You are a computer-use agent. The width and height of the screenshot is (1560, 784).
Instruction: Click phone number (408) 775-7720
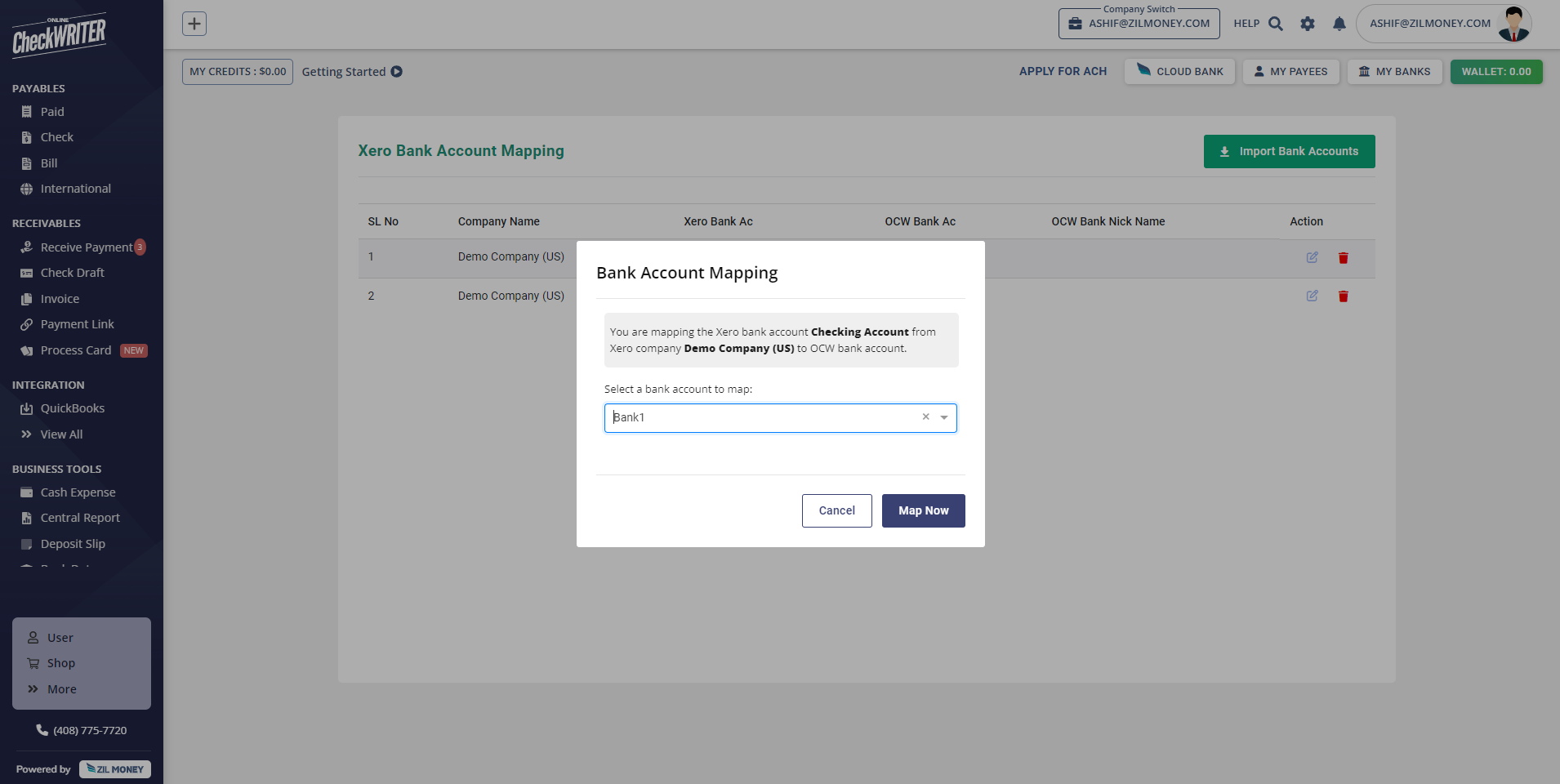[x=82, y=730]
